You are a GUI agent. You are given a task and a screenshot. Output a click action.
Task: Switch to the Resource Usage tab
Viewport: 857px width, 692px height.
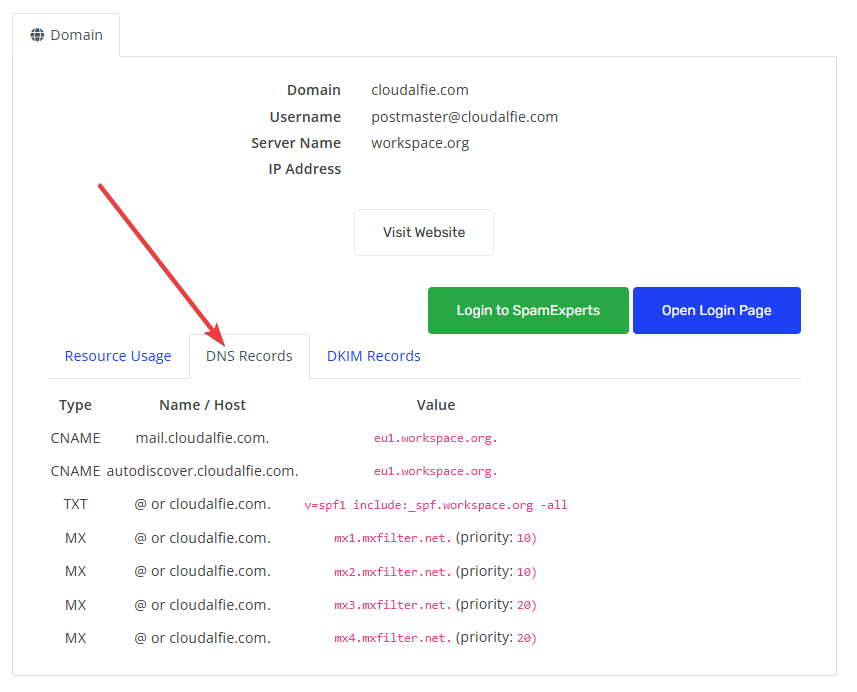click(118, 356)
